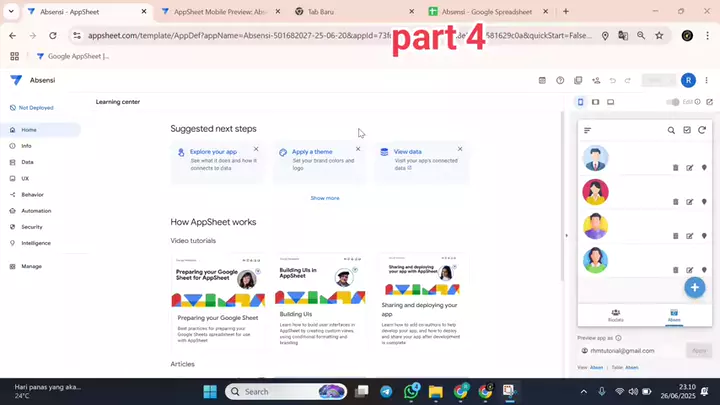Viewport: 720px width, 405px height.
Task: Switch preview to mobile phone view
Action: coord(581,102)
